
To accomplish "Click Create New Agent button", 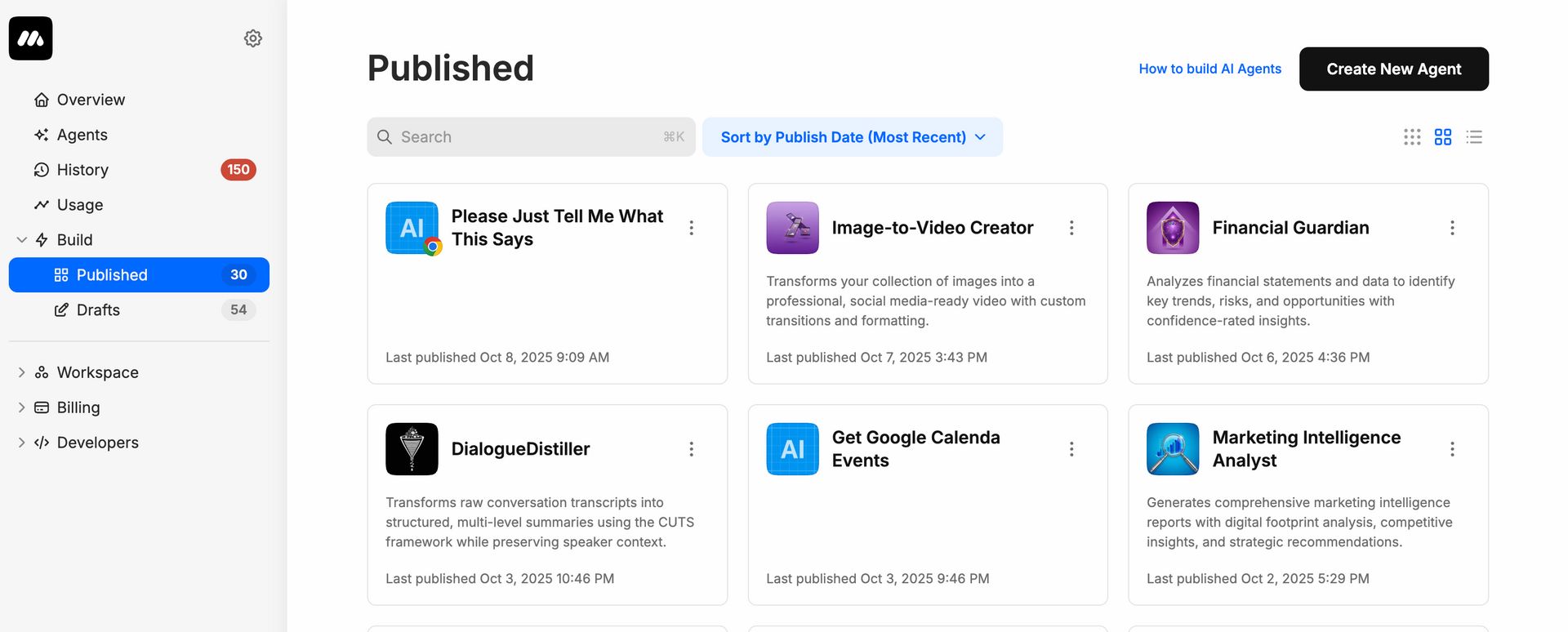I will [x=1393, y=69].
